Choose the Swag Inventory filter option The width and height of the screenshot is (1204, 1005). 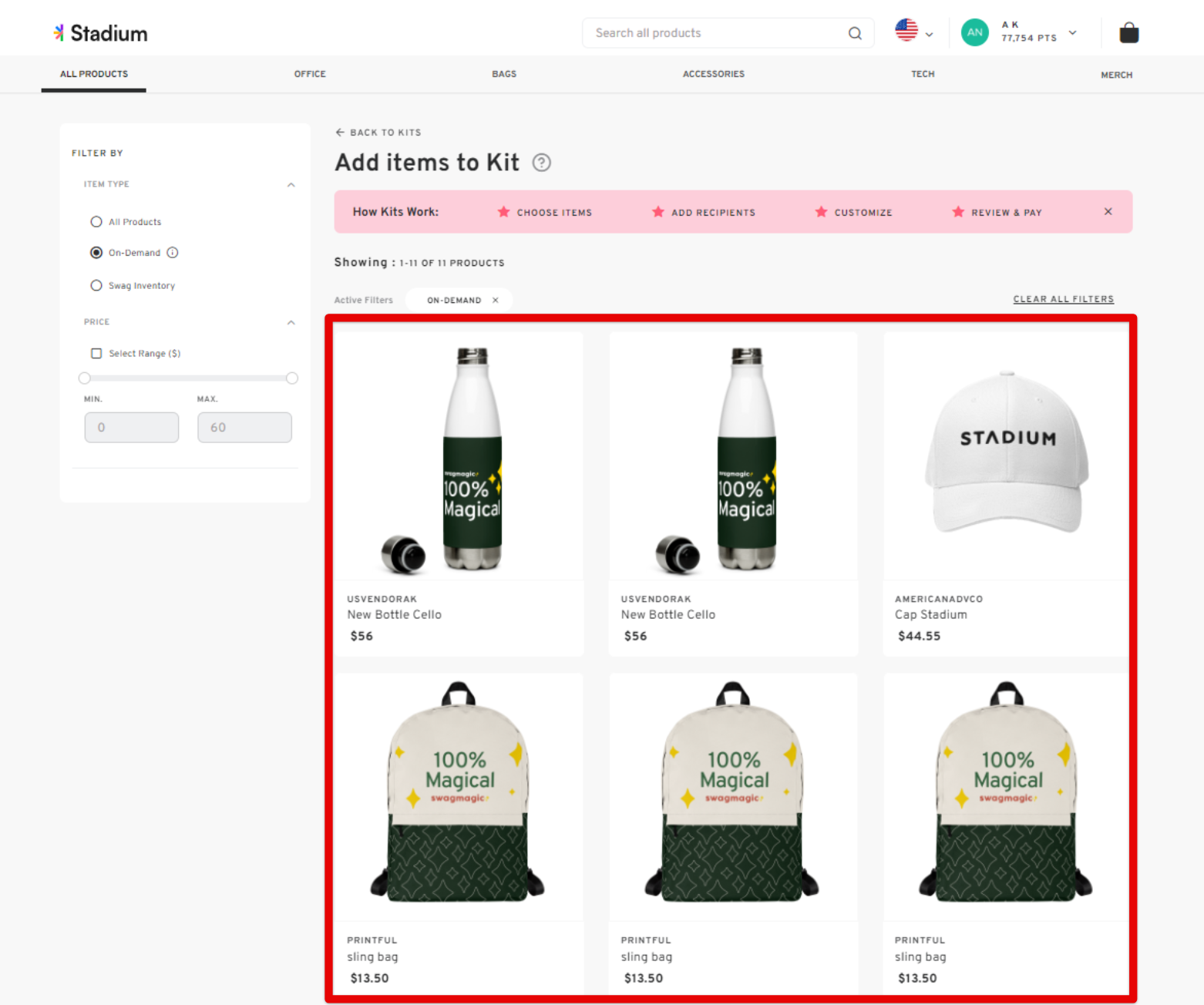pyautogui.click(x=96, y=285)
